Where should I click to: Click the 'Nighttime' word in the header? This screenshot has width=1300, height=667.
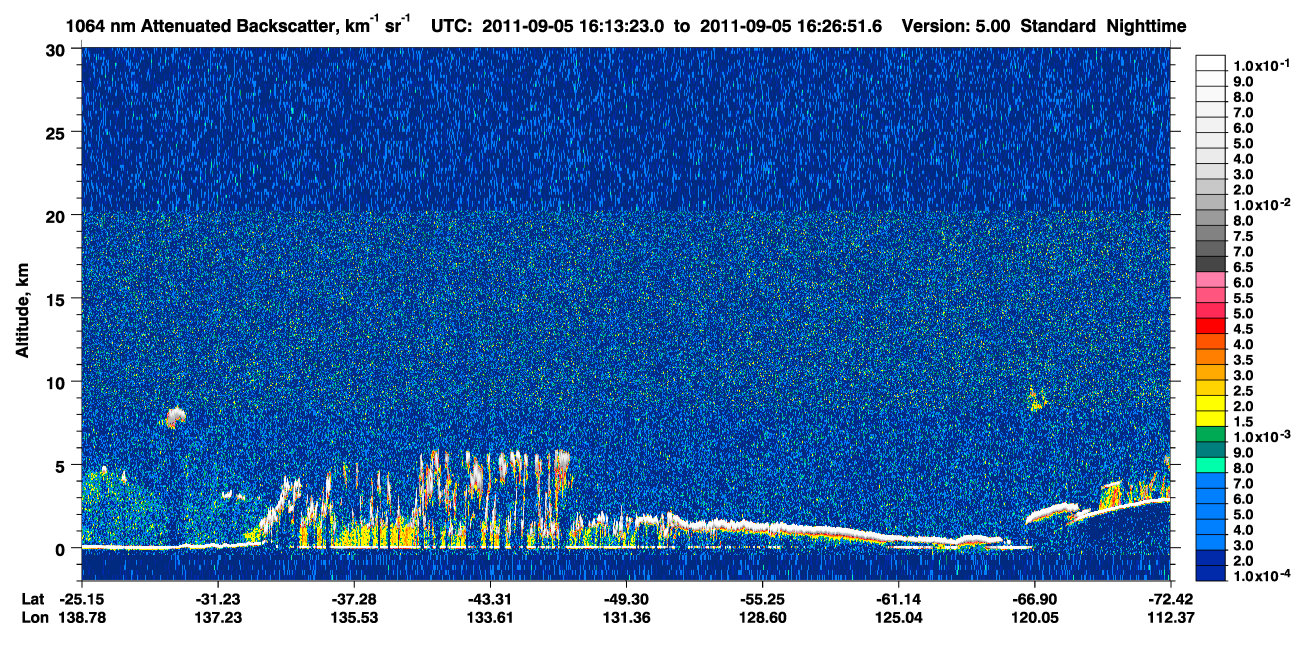(1148, 26)
